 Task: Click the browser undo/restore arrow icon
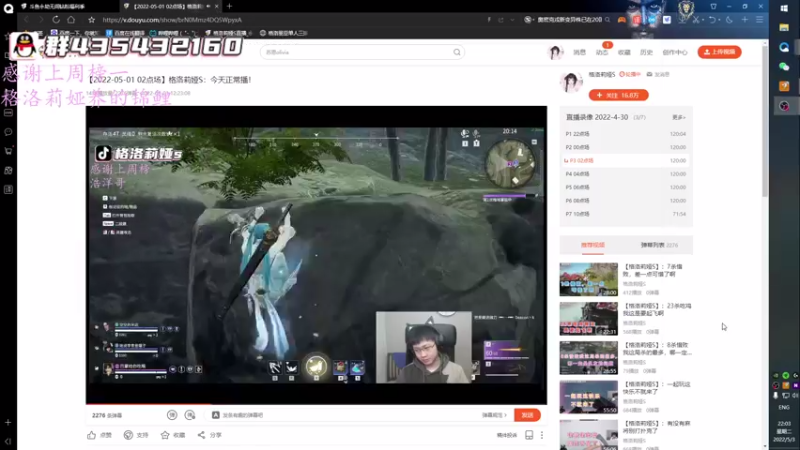713,20
